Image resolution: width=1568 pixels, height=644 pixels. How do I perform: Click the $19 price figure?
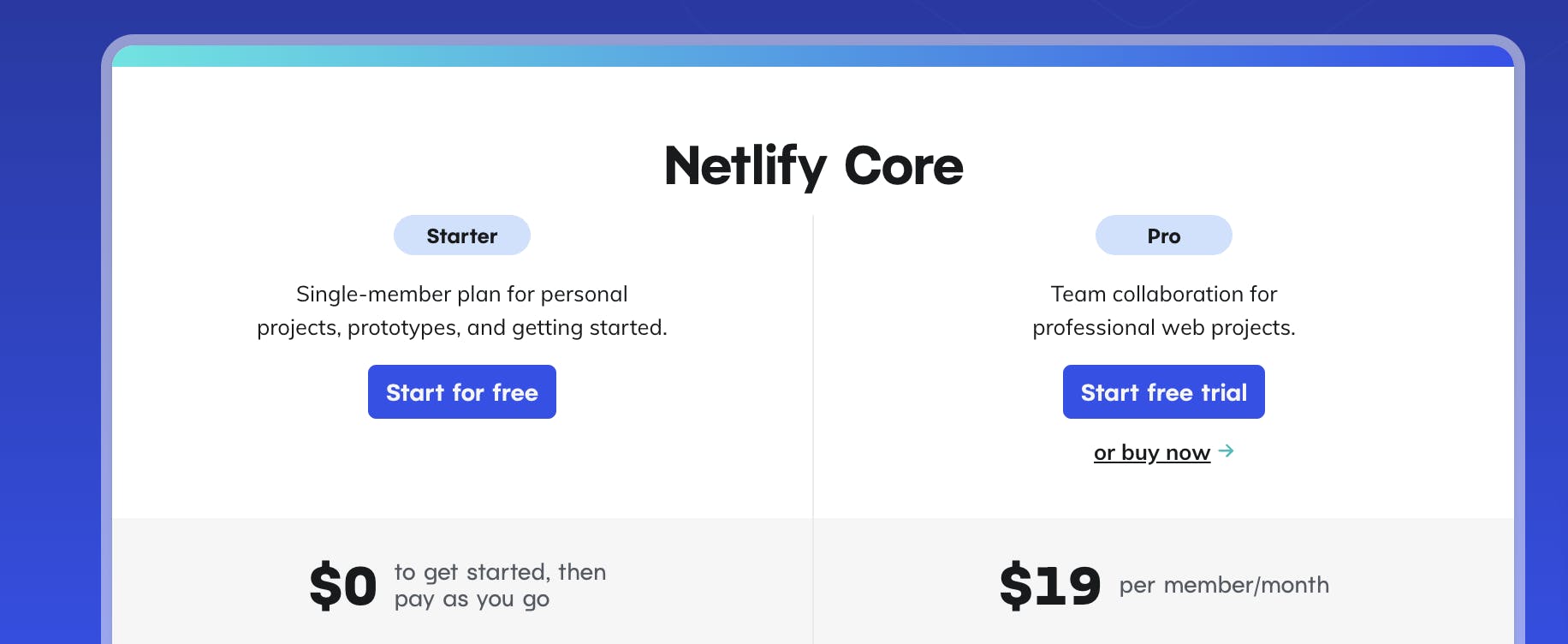tap(1050, 586)
